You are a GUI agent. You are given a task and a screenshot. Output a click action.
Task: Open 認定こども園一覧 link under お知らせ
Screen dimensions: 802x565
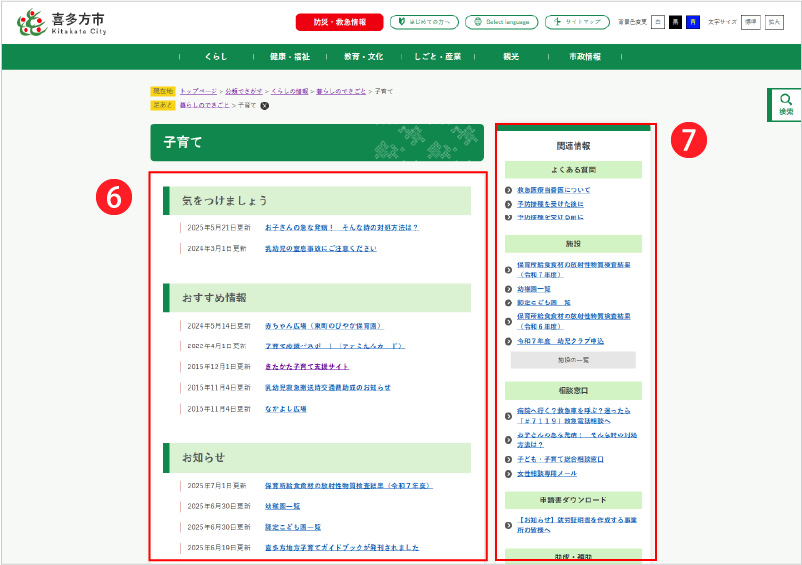tap(293, 527)
